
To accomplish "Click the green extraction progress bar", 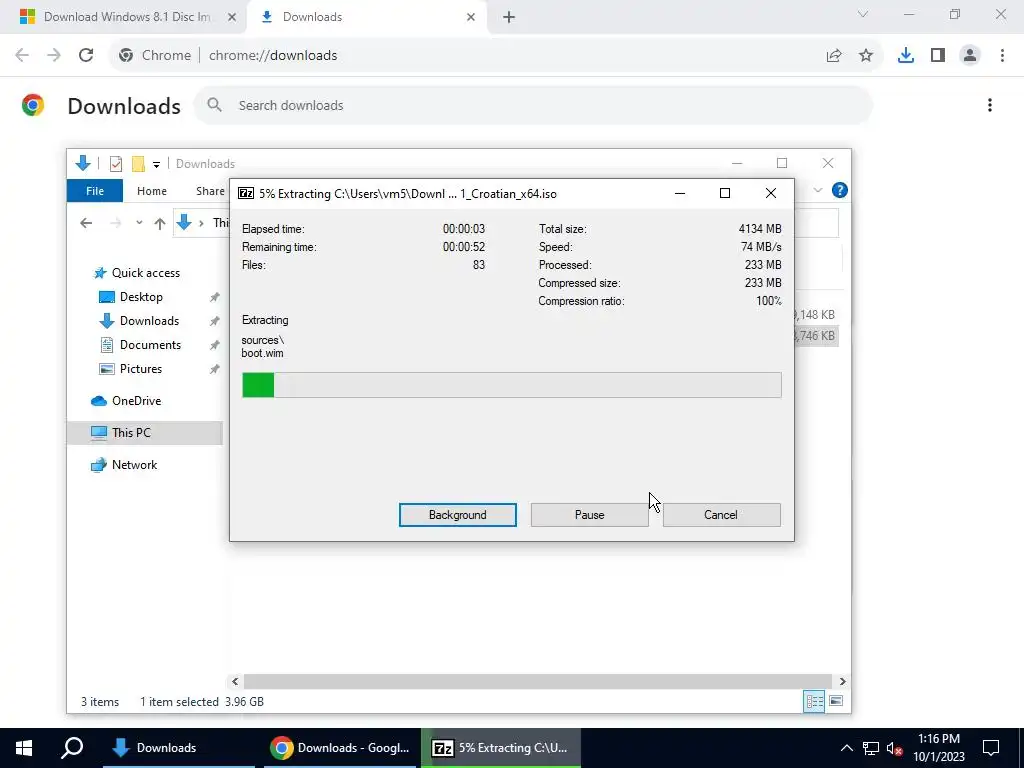I will click(511, 385).
